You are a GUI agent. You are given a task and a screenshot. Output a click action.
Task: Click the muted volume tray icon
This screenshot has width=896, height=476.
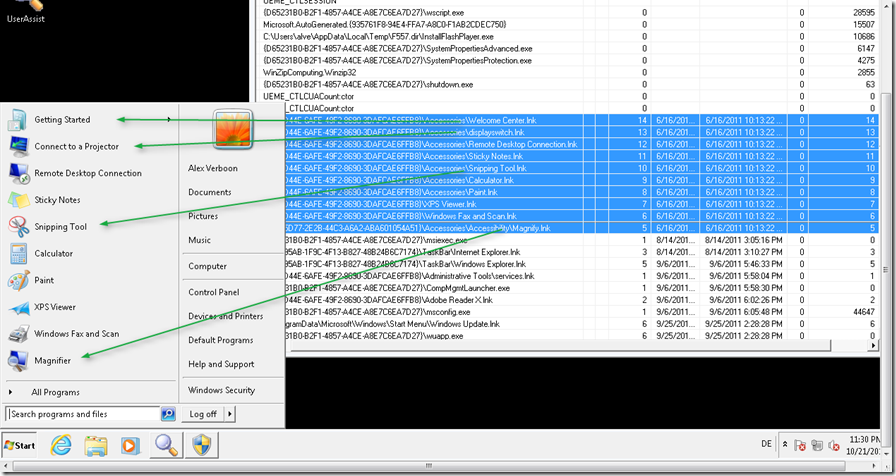click(834, 445)
